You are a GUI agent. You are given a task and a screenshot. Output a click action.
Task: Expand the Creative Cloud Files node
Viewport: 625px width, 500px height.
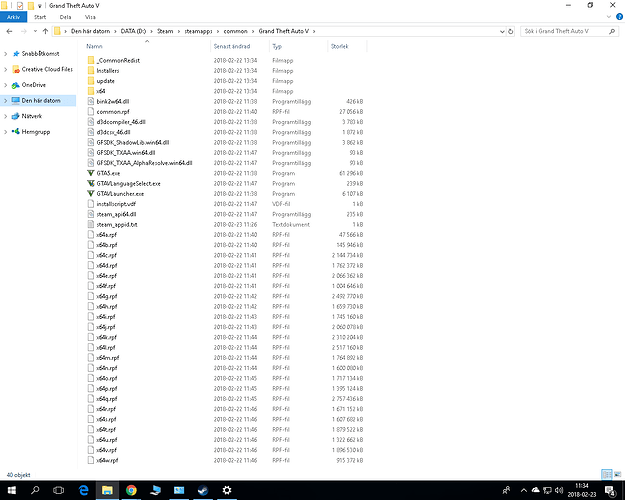point(6,69)
